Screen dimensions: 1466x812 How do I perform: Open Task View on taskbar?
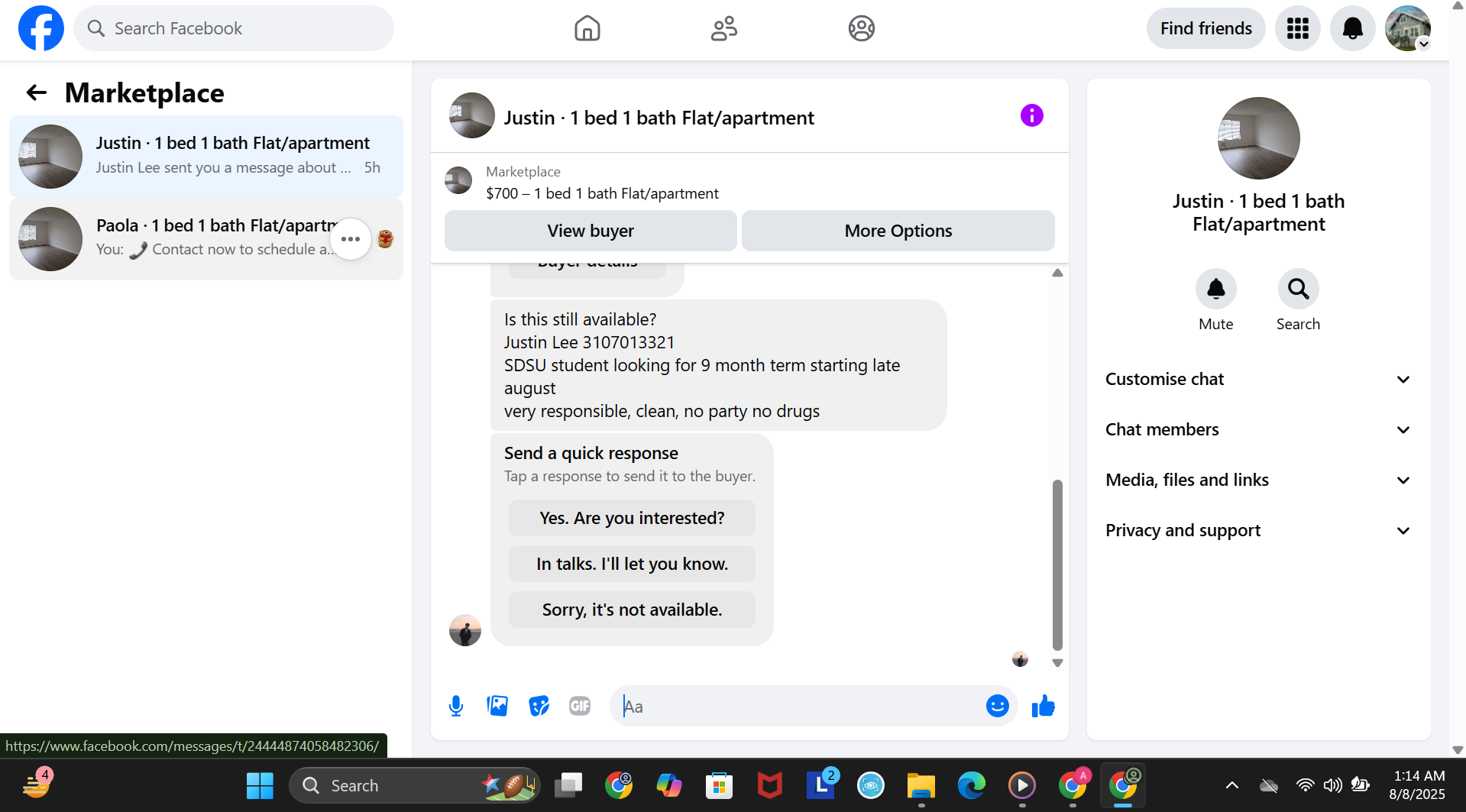568,785
